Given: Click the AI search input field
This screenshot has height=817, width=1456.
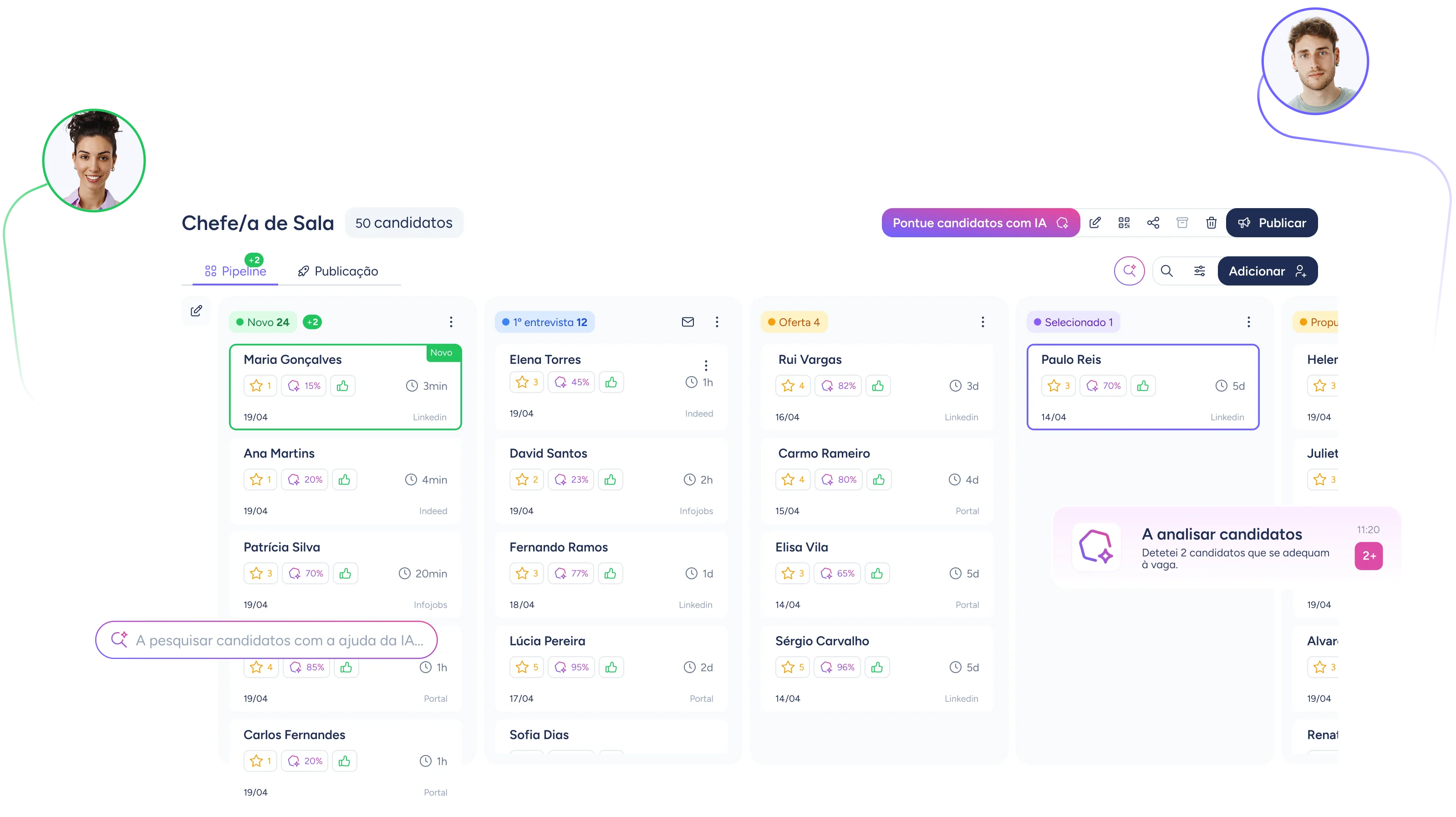Looking at the screenshot, I should click(x=266, y=639).
